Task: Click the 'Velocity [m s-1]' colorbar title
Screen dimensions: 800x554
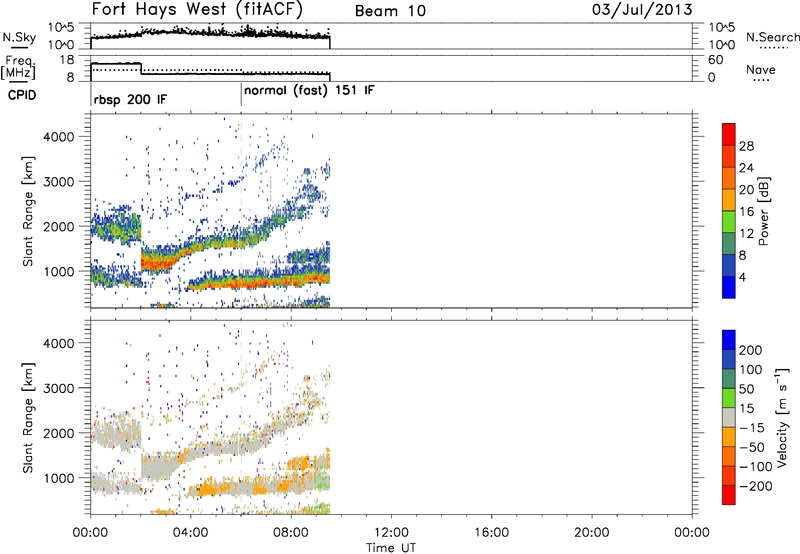Action: [782, 417]
